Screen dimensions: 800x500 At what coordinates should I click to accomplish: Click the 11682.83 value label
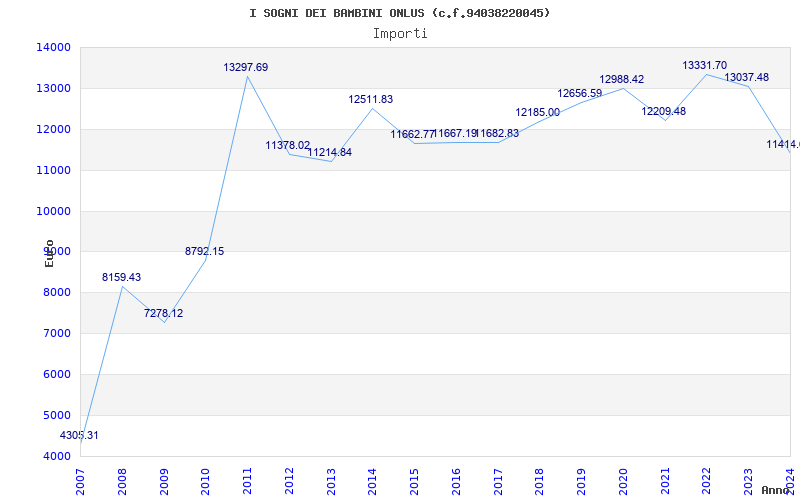tap(497, 133)
